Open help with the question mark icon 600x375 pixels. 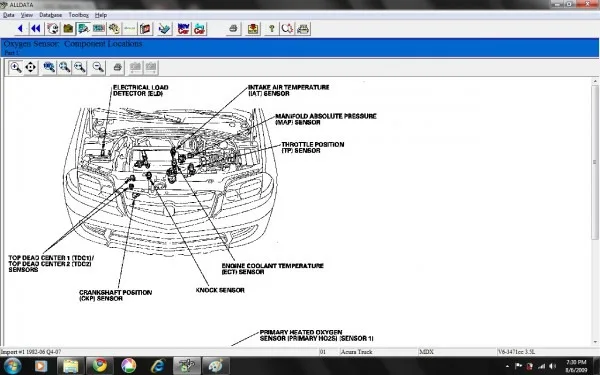point(272,29)
